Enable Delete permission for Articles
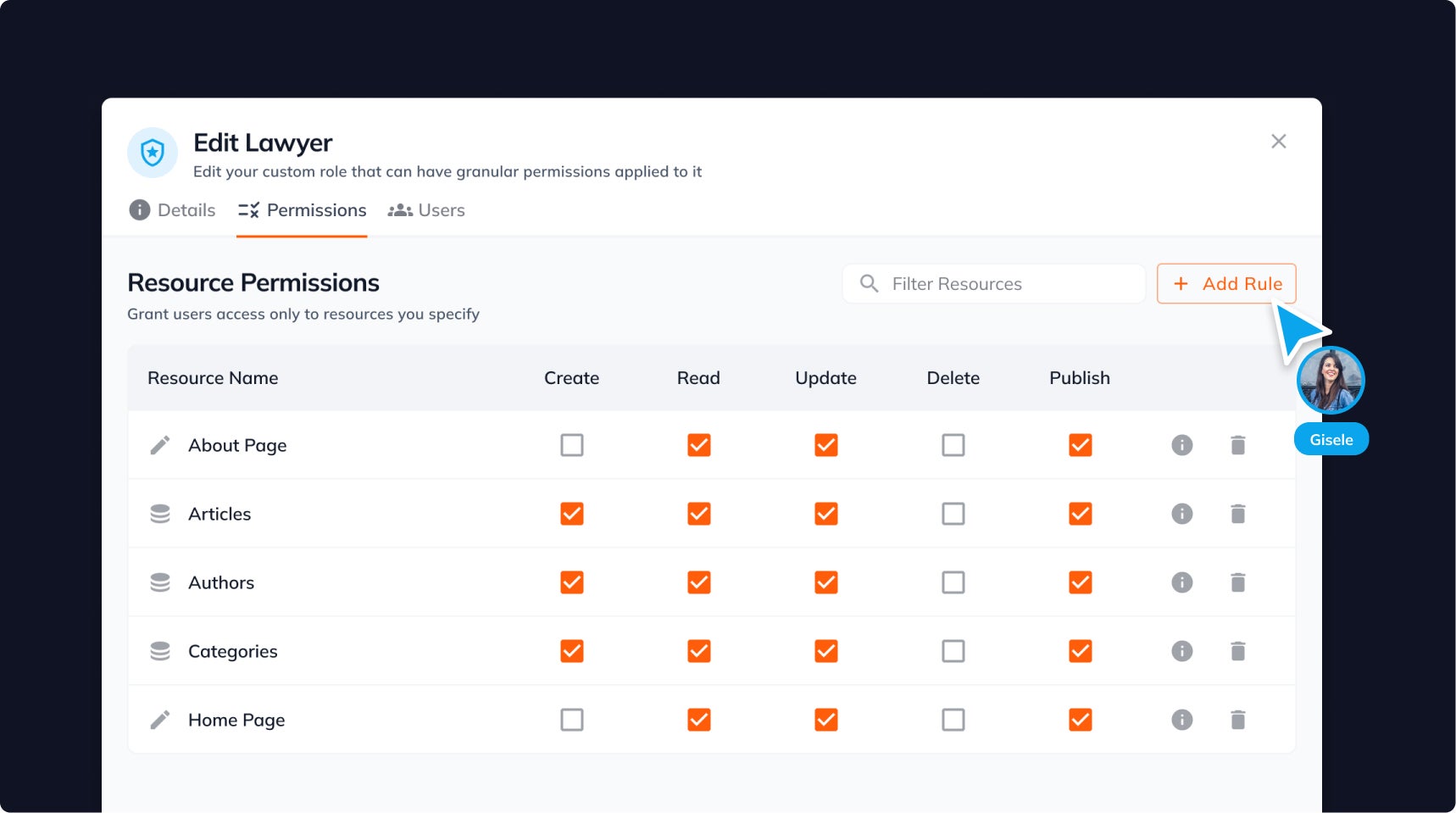1456x813 pixels. pyautogui.click(x=953, y=514)
